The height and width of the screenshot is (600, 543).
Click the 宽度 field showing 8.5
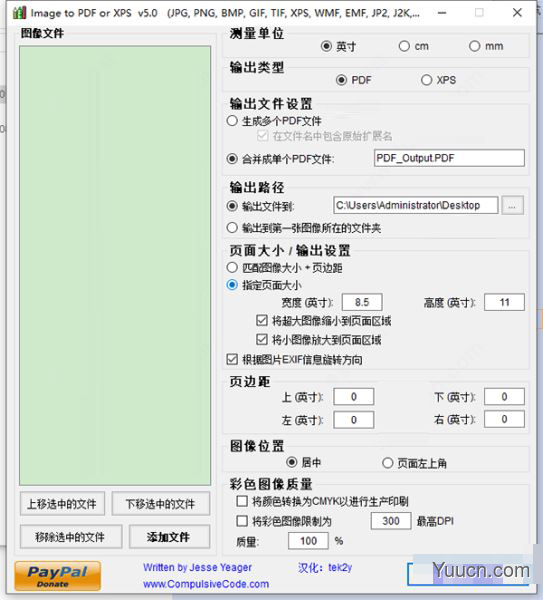[362, 302]
